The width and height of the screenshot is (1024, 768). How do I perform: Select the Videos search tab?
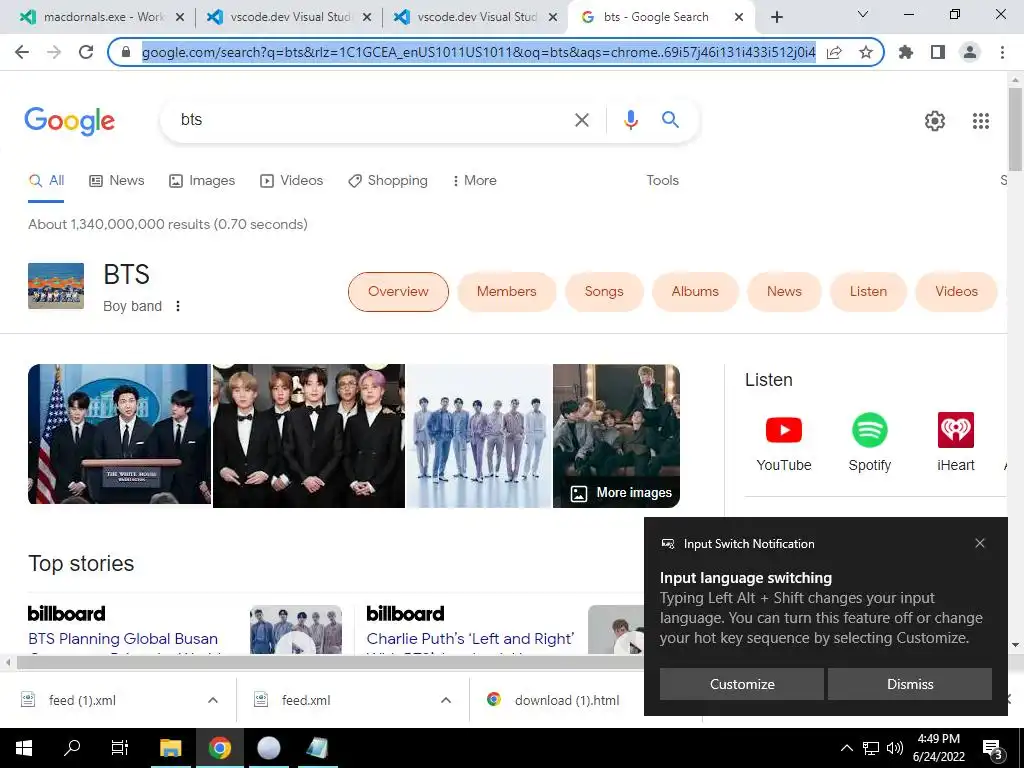coord(291,180)
